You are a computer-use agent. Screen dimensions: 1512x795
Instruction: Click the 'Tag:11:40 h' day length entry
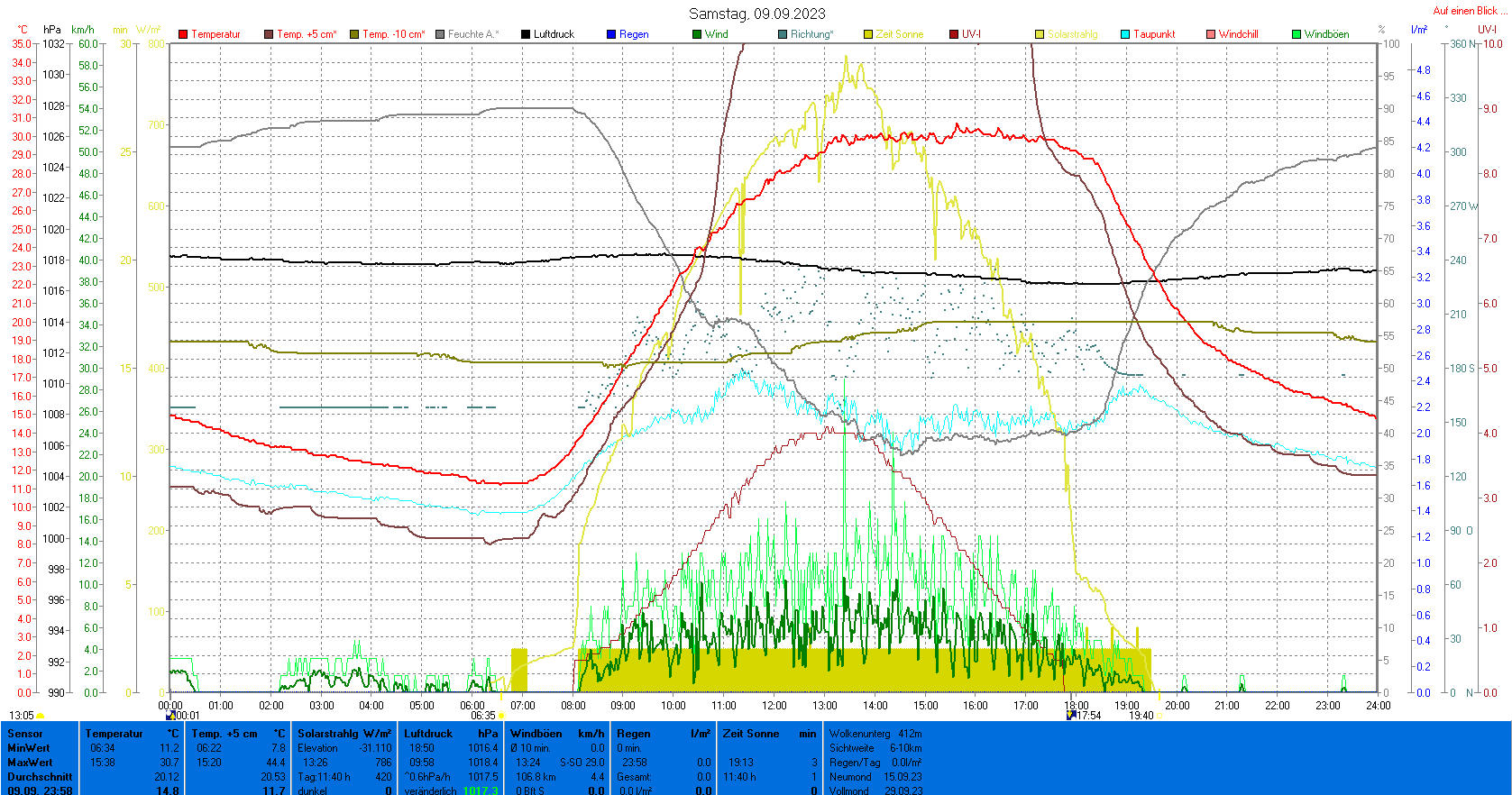tap(324, 777)
